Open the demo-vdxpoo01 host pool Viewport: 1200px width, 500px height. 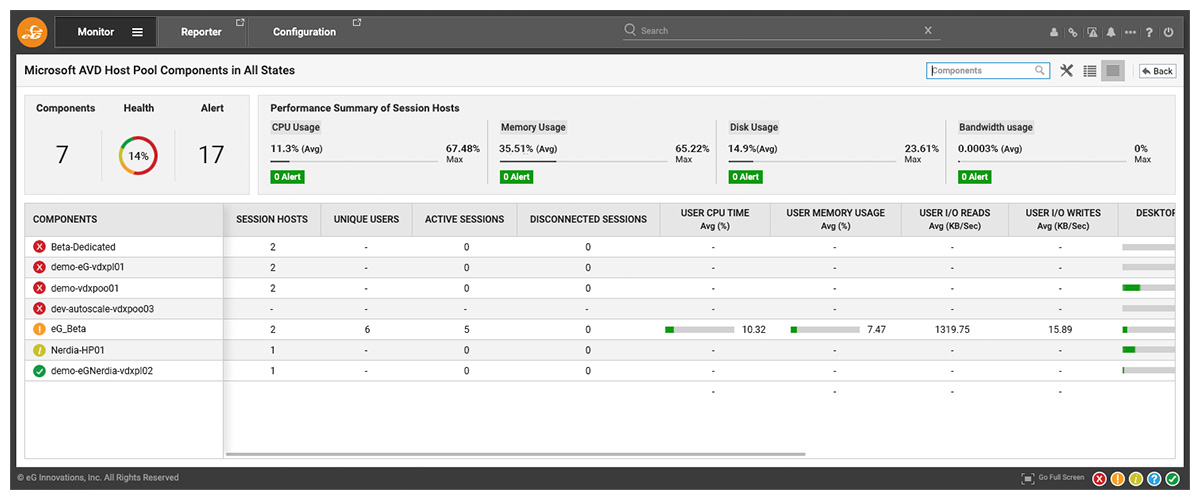[x=84, y=288]
